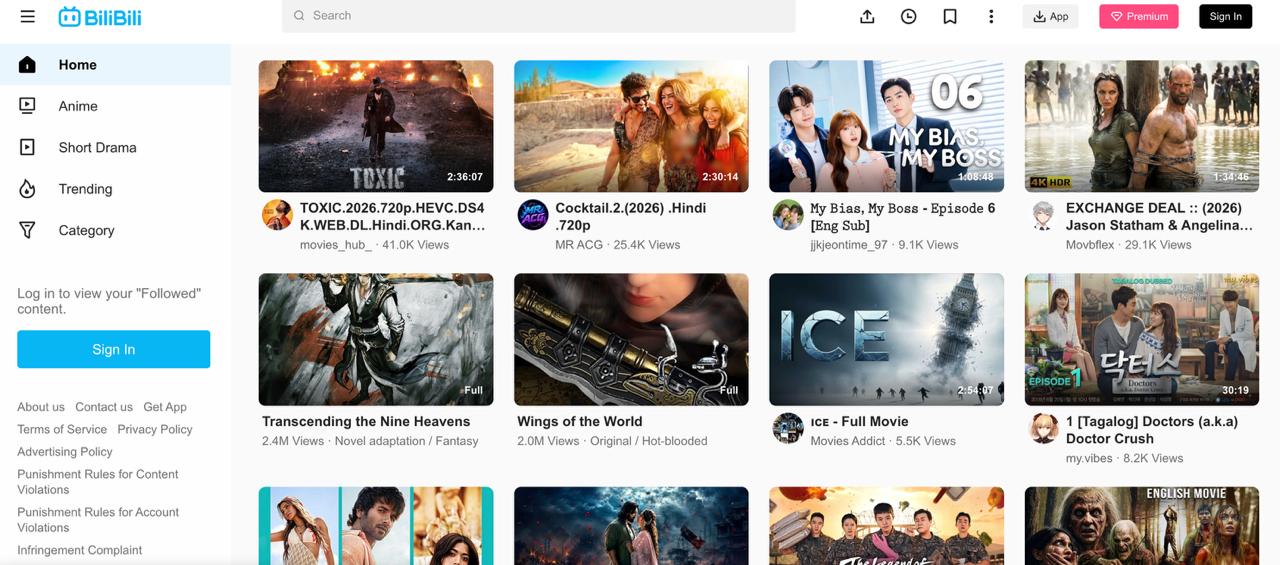Screen dimensions: 1280x565
Task: Open Contact us link
Action: tap(104, 407)
